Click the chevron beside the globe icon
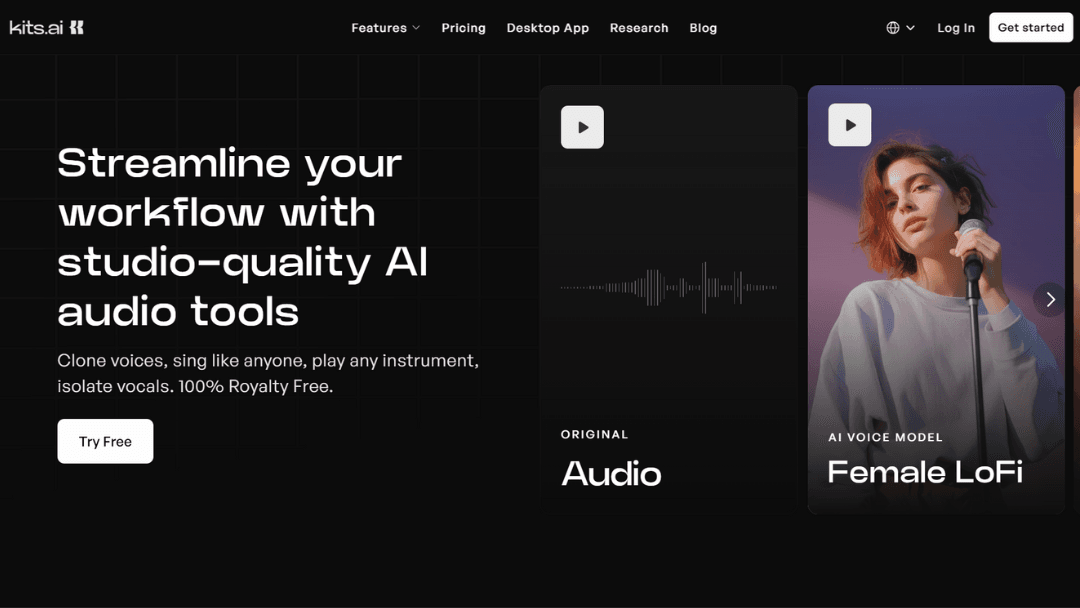This screenshot has width=1080, height=608. pyautogui.click(x=910, y=28)
